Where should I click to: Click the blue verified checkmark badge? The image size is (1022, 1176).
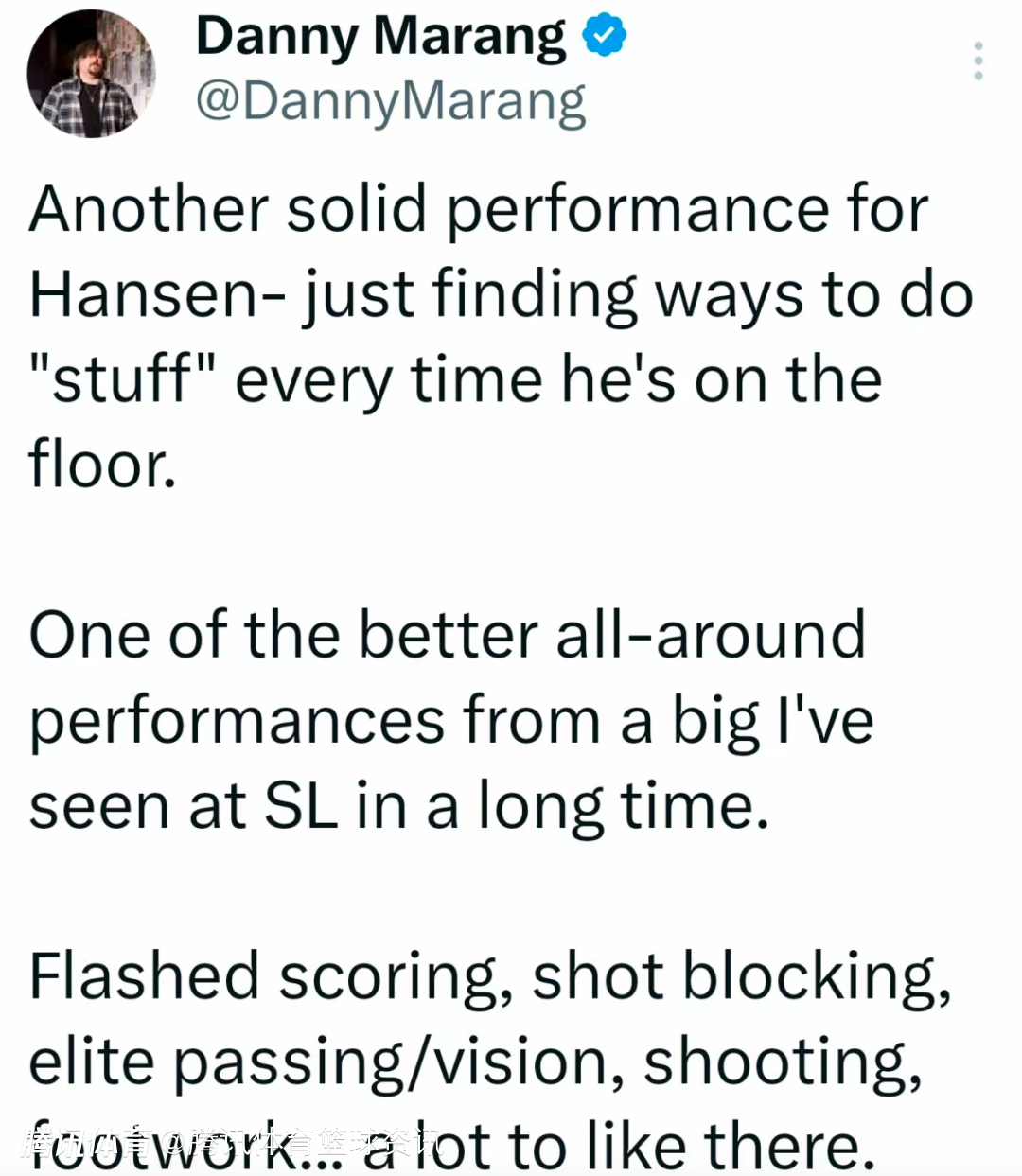click(x=603, y=36)
